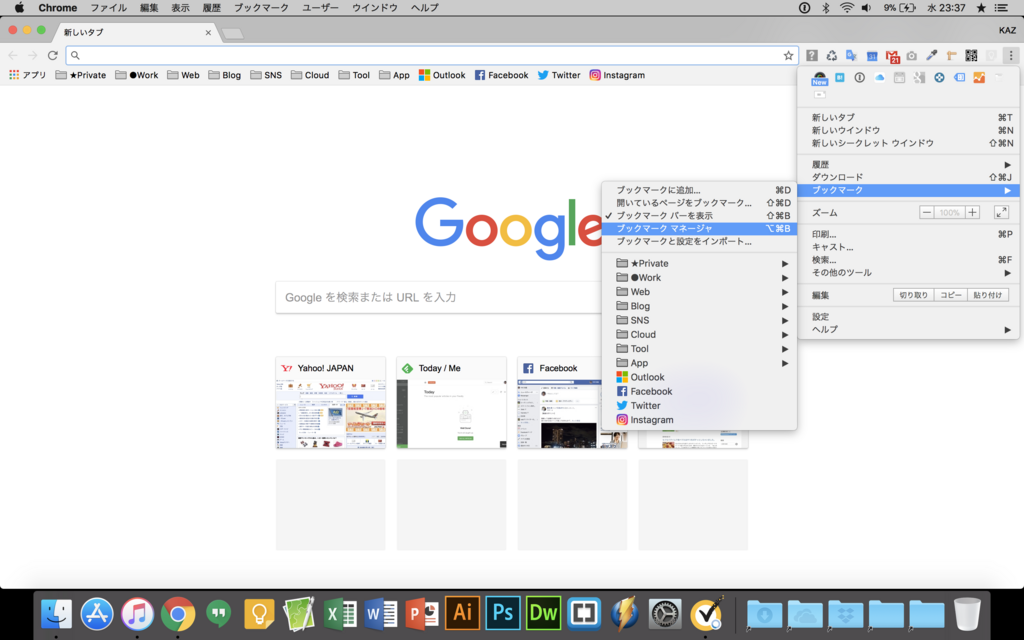Open Twitter from the bookmarks bar
This screenshot has width=1024, height=640.
559,75
